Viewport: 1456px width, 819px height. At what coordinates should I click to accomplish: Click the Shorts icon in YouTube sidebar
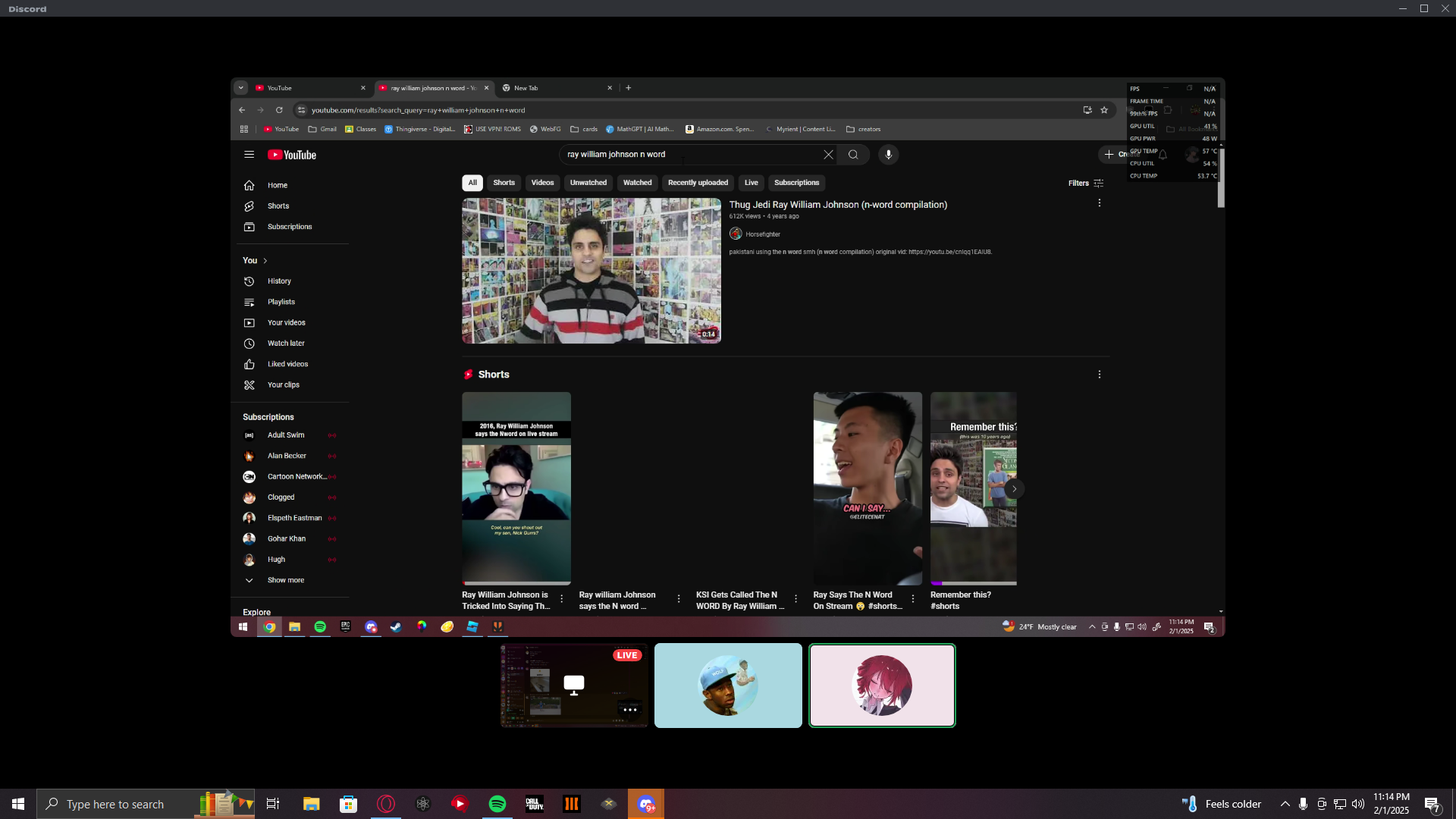pos(249,206)
